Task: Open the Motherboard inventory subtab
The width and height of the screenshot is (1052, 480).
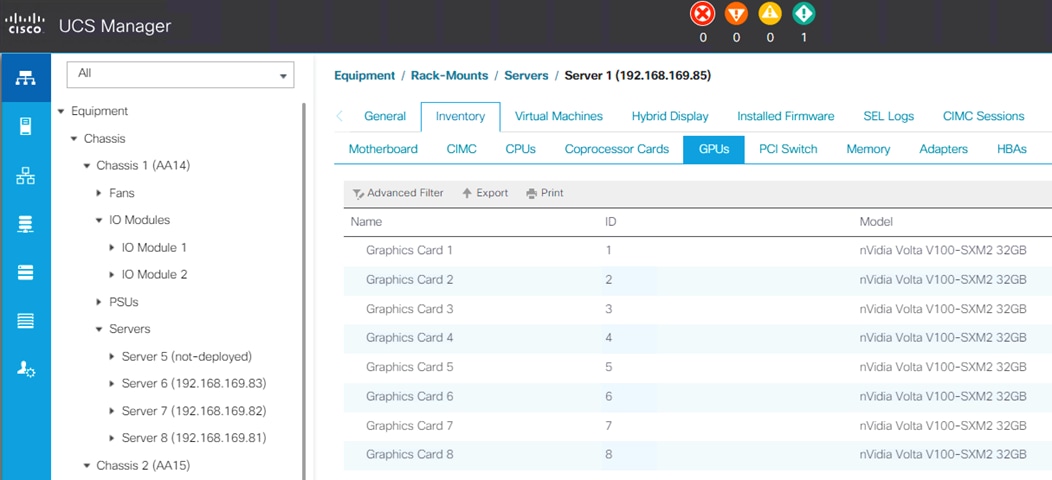Action: (383, 149)
